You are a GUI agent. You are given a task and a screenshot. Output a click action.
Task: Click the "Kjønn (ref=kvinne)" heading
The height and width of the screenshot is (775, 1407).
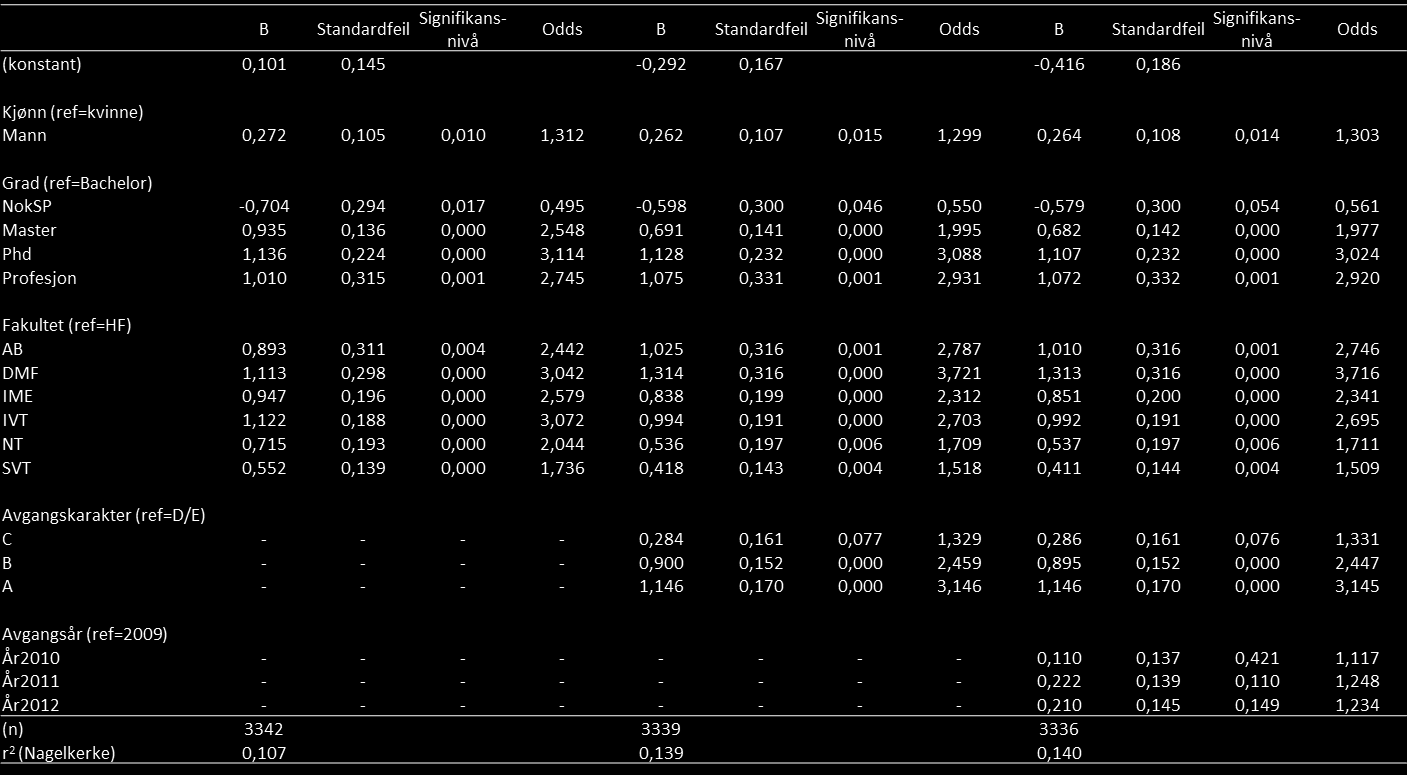(x=73, y=112)
